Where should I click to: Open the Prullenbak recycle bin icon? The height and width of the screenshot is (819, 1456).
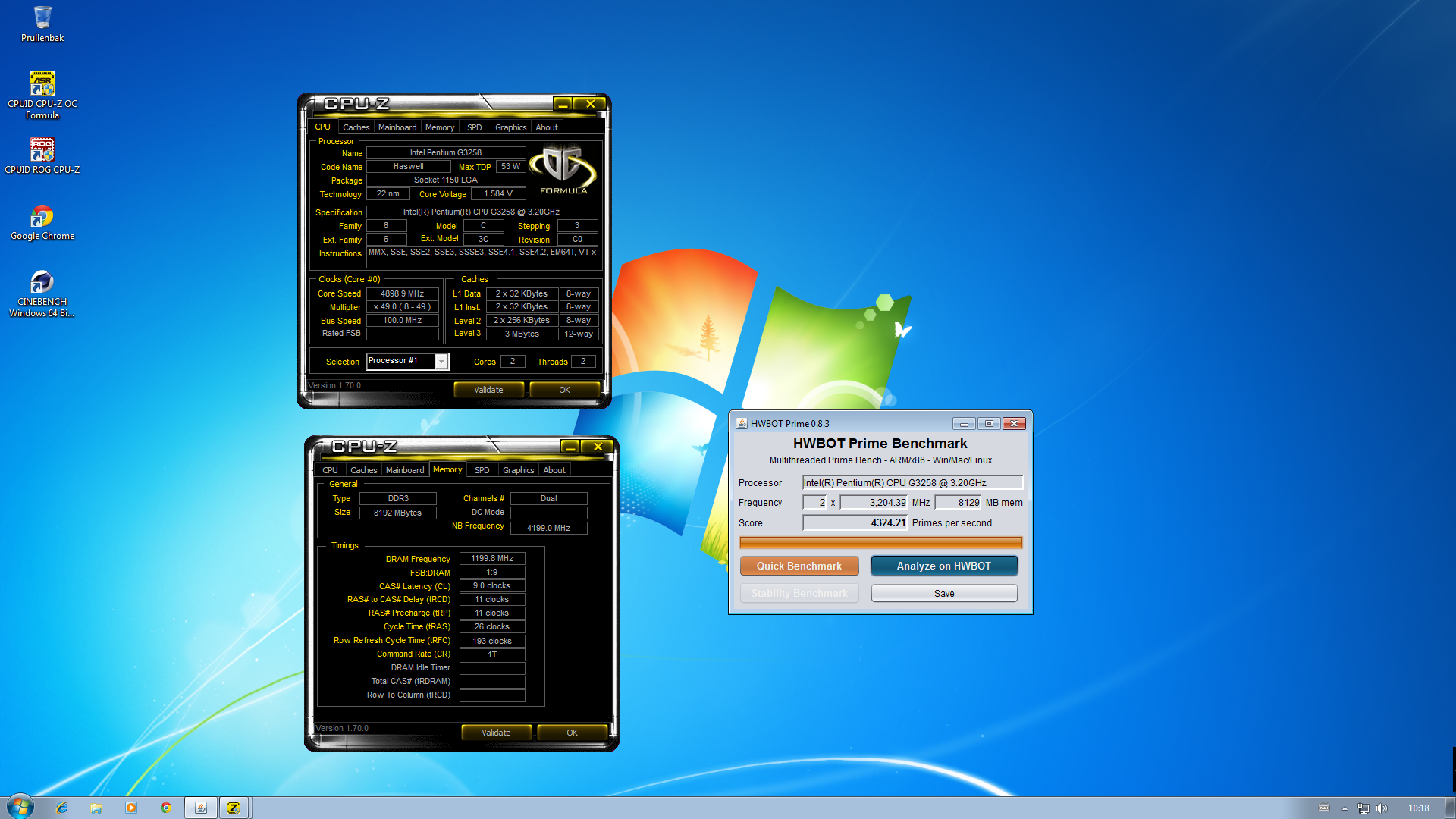click(42, 24)
